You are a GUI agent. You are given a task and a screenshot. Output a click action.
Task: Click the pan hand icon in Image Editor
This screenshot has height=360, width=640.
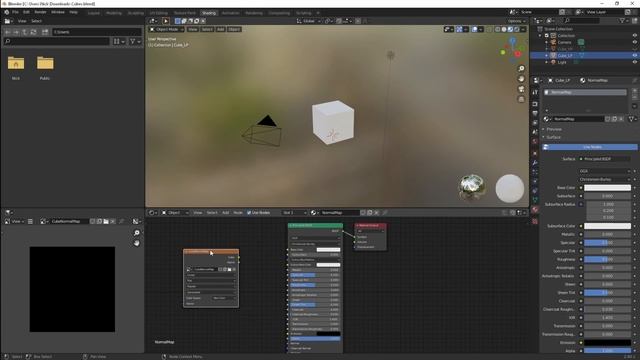pyautogui.click(x=137, y=243)
